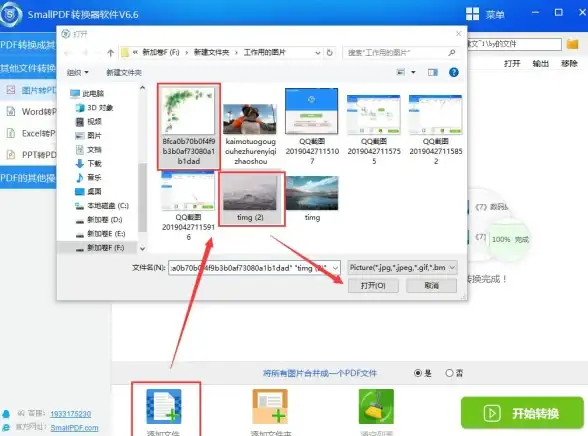Viewport: 588px width, 436px height.
Task: Select 图片转PDF sidebar item
Action: pos(28,90)
